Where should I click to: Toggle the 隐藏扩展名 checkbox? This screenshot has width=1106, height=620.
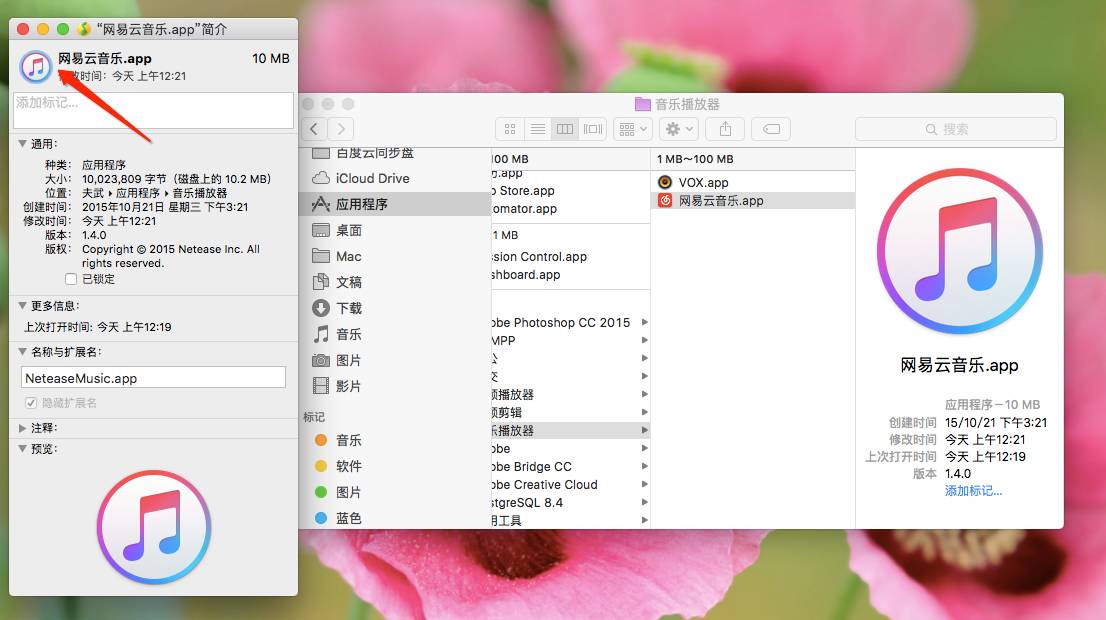pyautogui.click(x=31, y=403)
